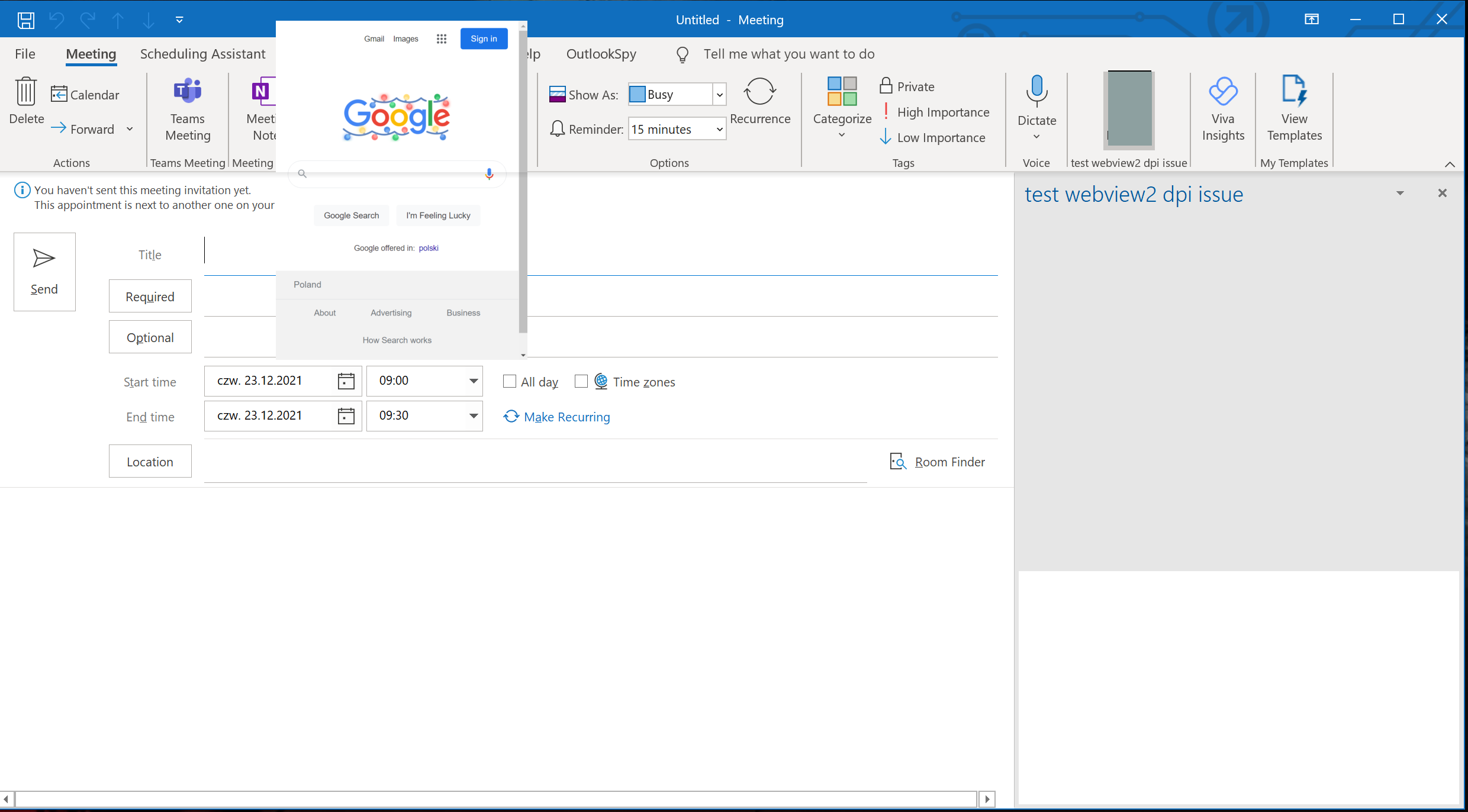Expand the 09:00 start time dropdown
This screenshot has width=1468, height=812.
click(x=473, y=381)
